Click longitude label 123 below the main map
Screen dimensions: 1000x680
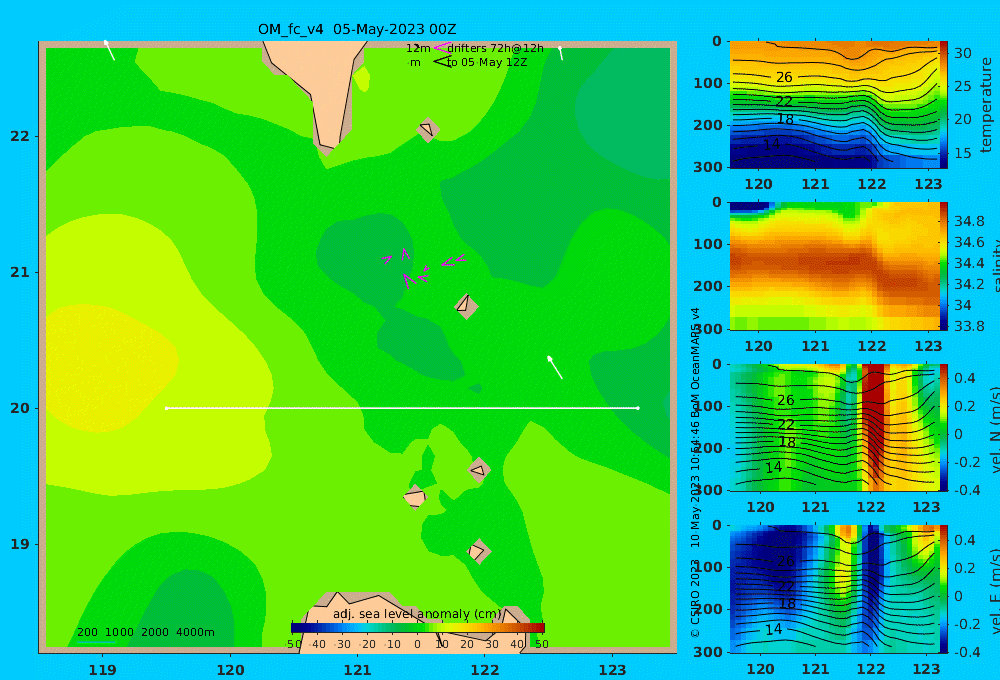point(613,670)
